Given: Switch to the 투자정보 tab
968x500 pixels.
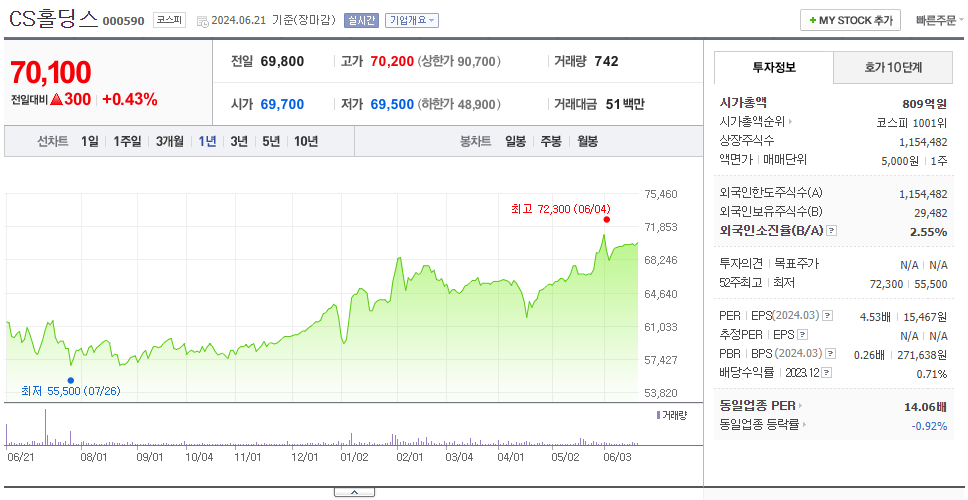Looking at the screenshot, I should point(774,67).
